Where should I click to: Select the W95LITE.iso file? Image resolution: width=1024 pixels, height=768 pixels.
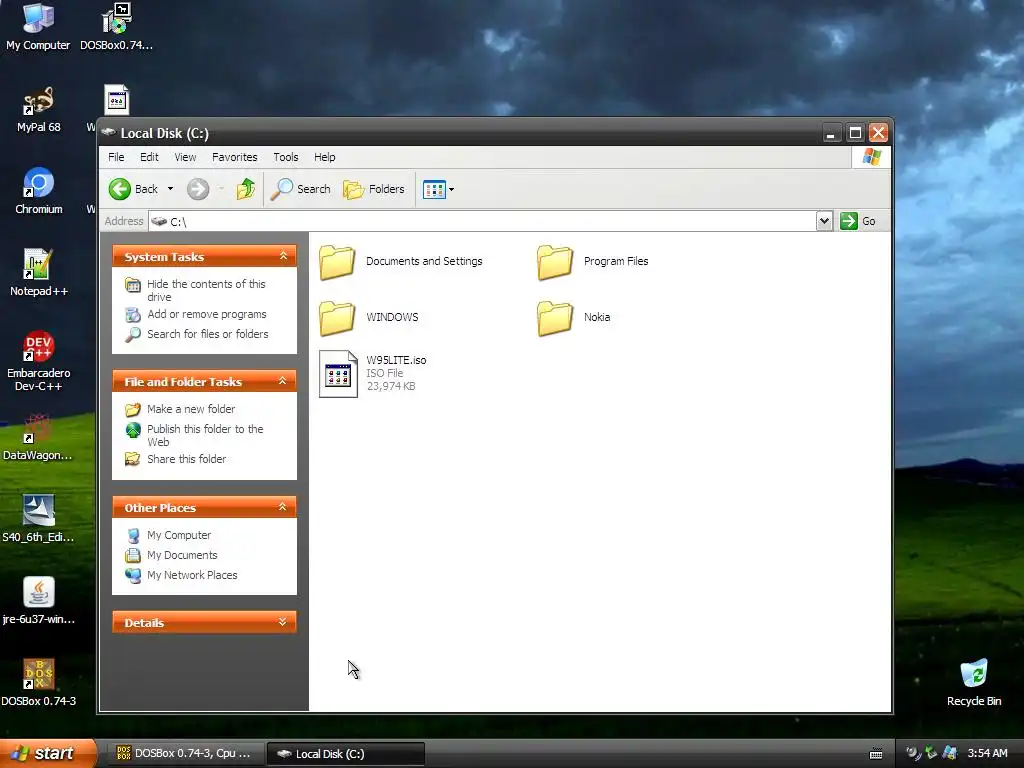[373, 374]
